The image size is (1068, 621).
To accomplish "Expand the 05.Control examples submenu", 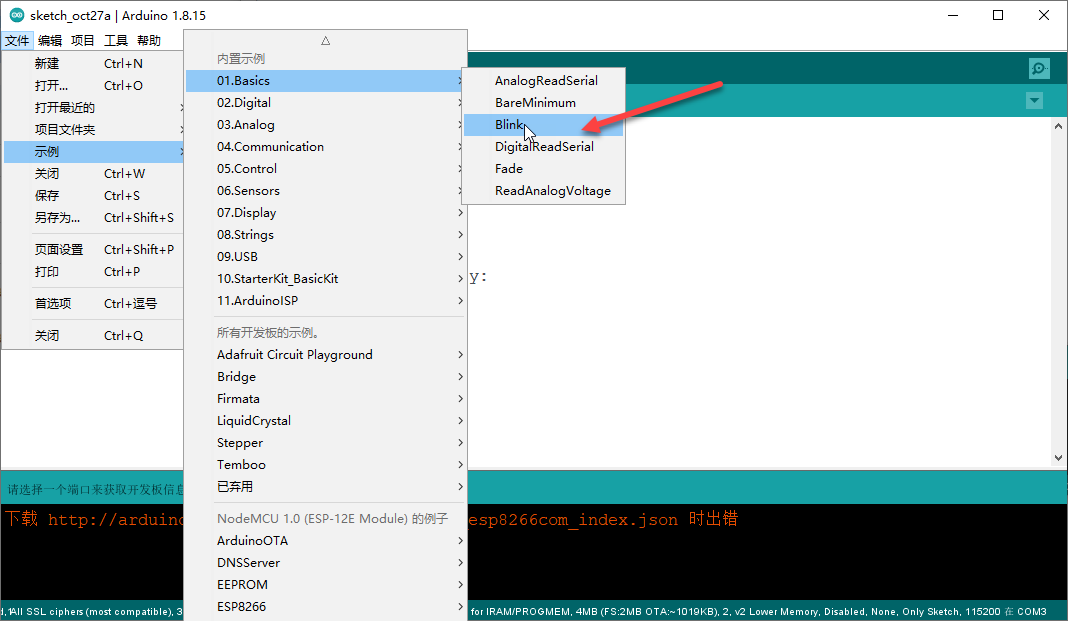I will 326,168.
